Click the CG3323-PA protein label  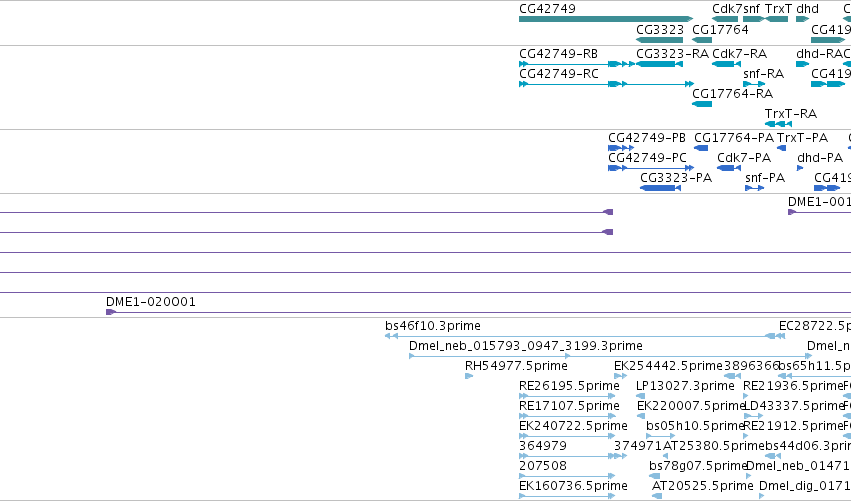click(x=676, y=178)
